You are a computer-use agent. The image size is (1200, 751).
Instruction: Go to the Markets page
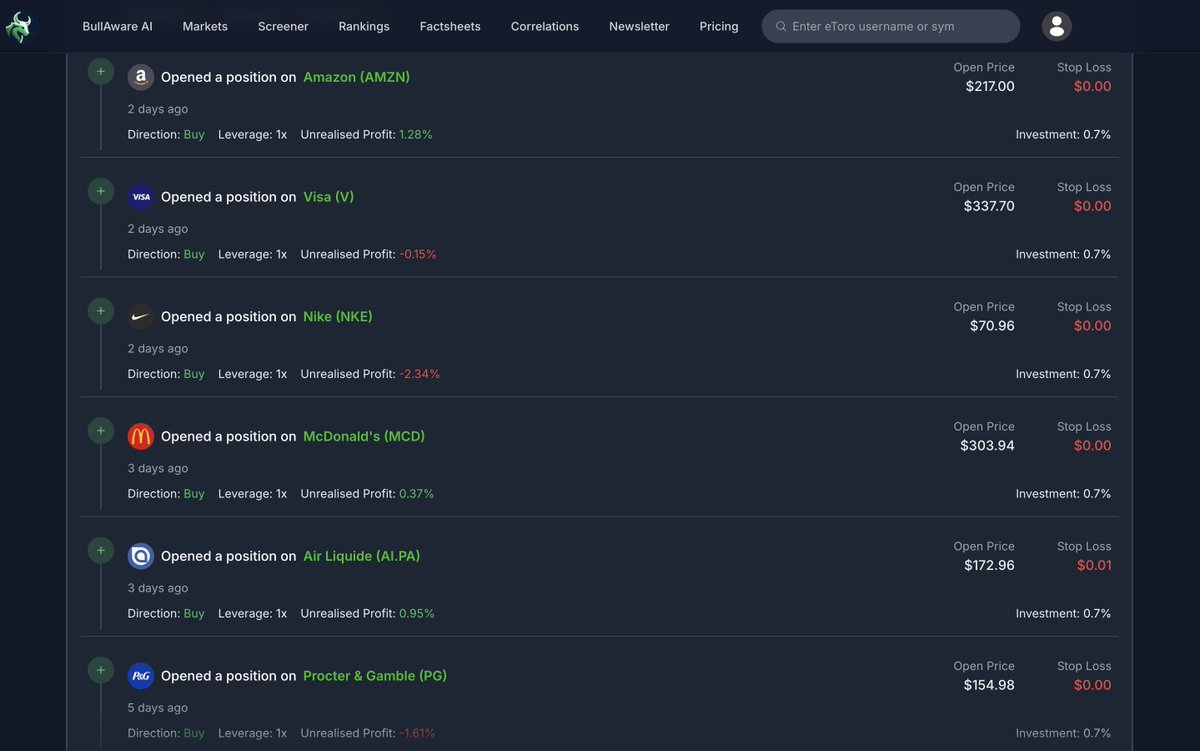(205, 26)
